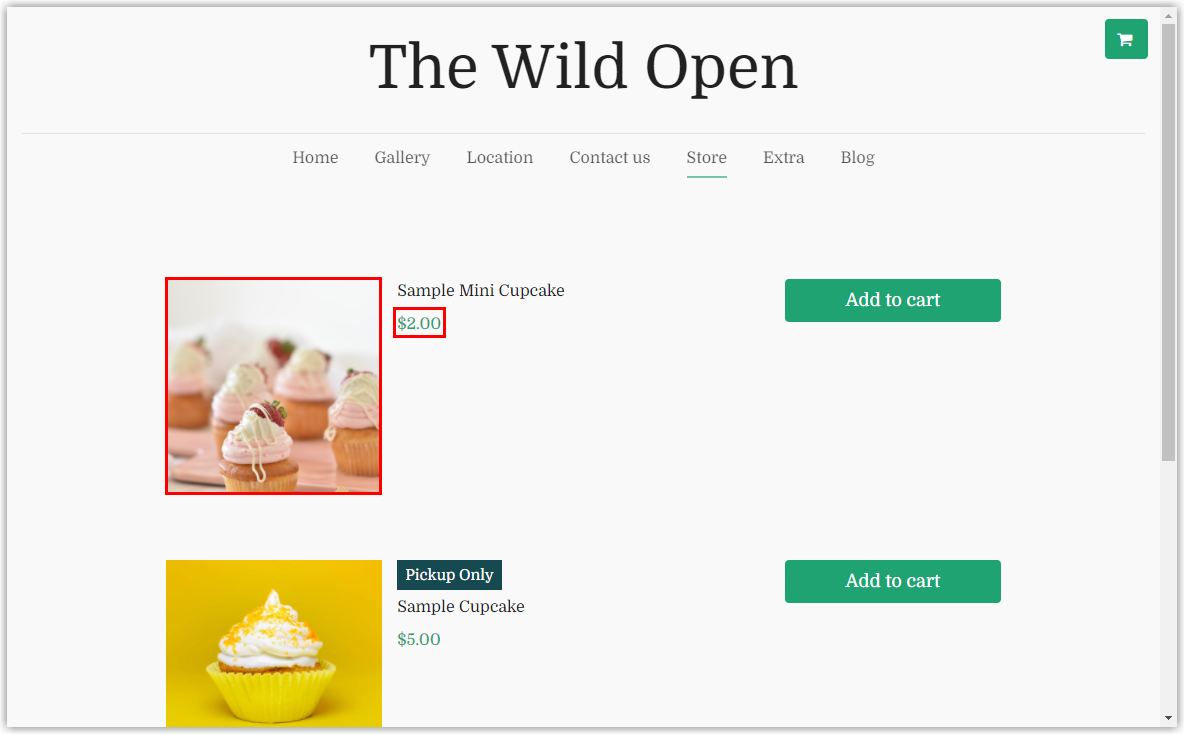Visit the Blog page
The height and width of the screenshot is (735, 1185).
(x=857, y=157)
